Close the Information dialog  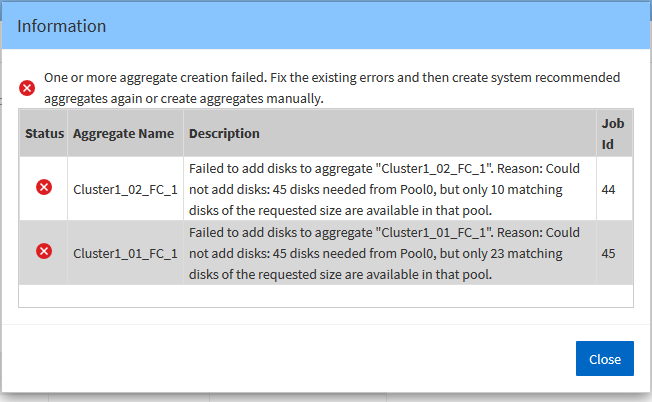point(604,359)
